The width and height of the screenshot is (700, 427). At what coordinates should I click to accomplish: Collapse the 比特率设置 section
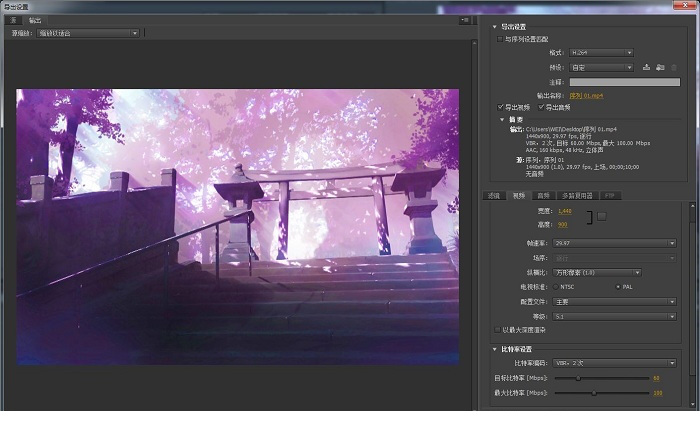click(x=495, y=349)
